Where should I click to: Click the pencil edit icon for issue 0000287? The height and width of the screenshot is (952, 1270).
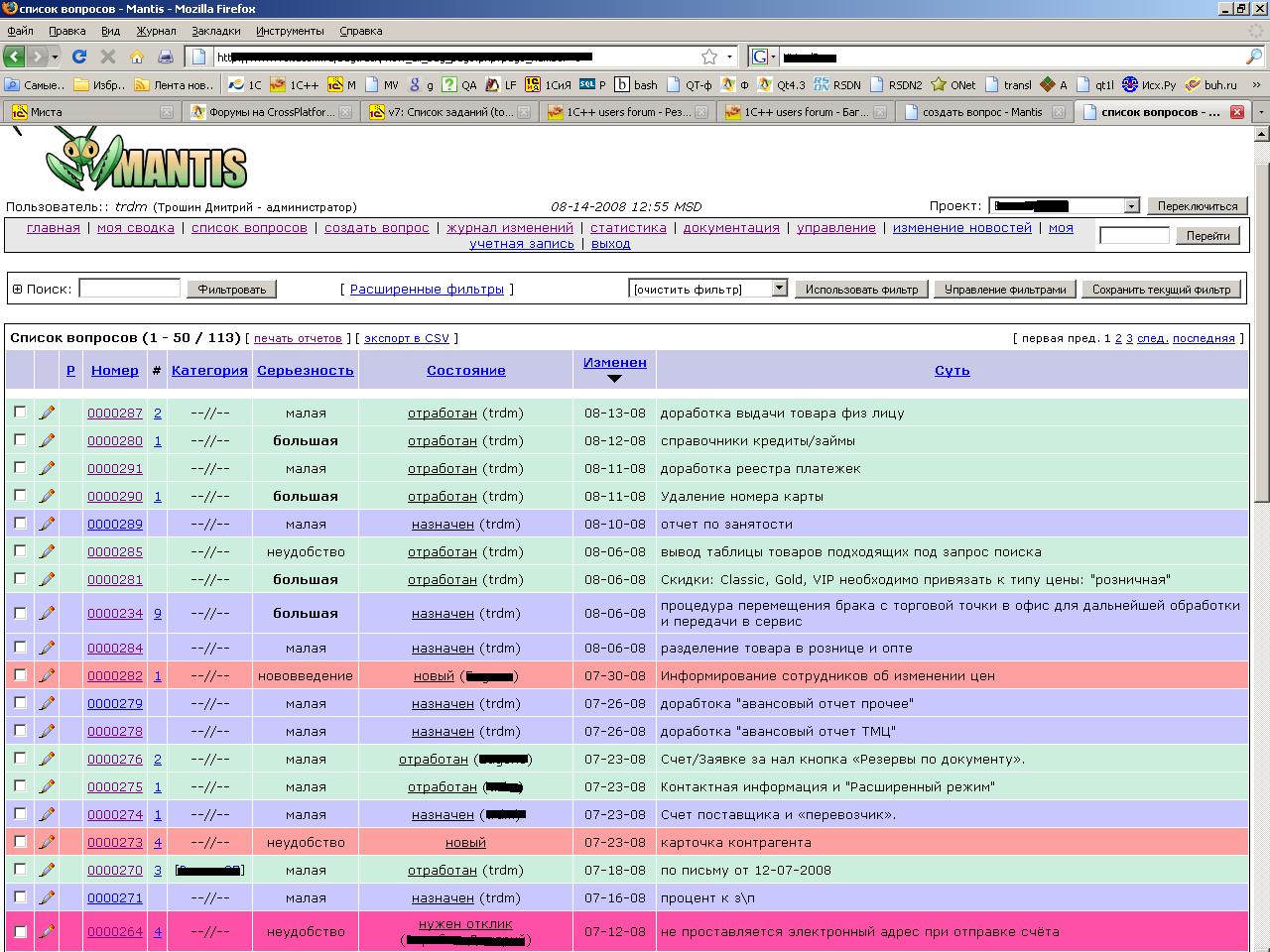coord(47,413)
